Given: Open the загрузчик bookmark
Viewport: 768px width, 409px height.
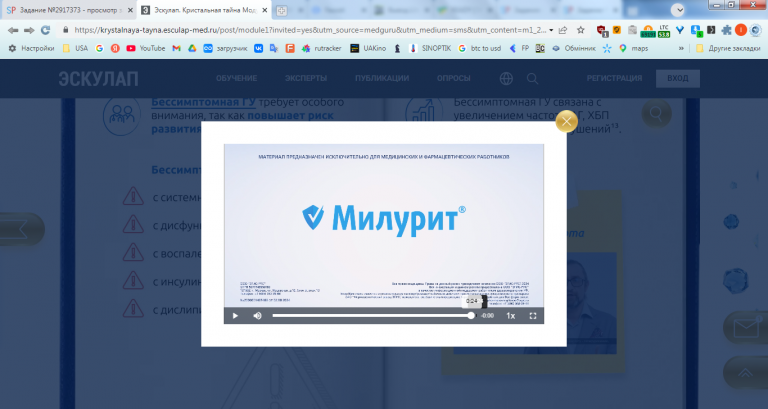Looking at the screenshot, I should click(225, 48).
